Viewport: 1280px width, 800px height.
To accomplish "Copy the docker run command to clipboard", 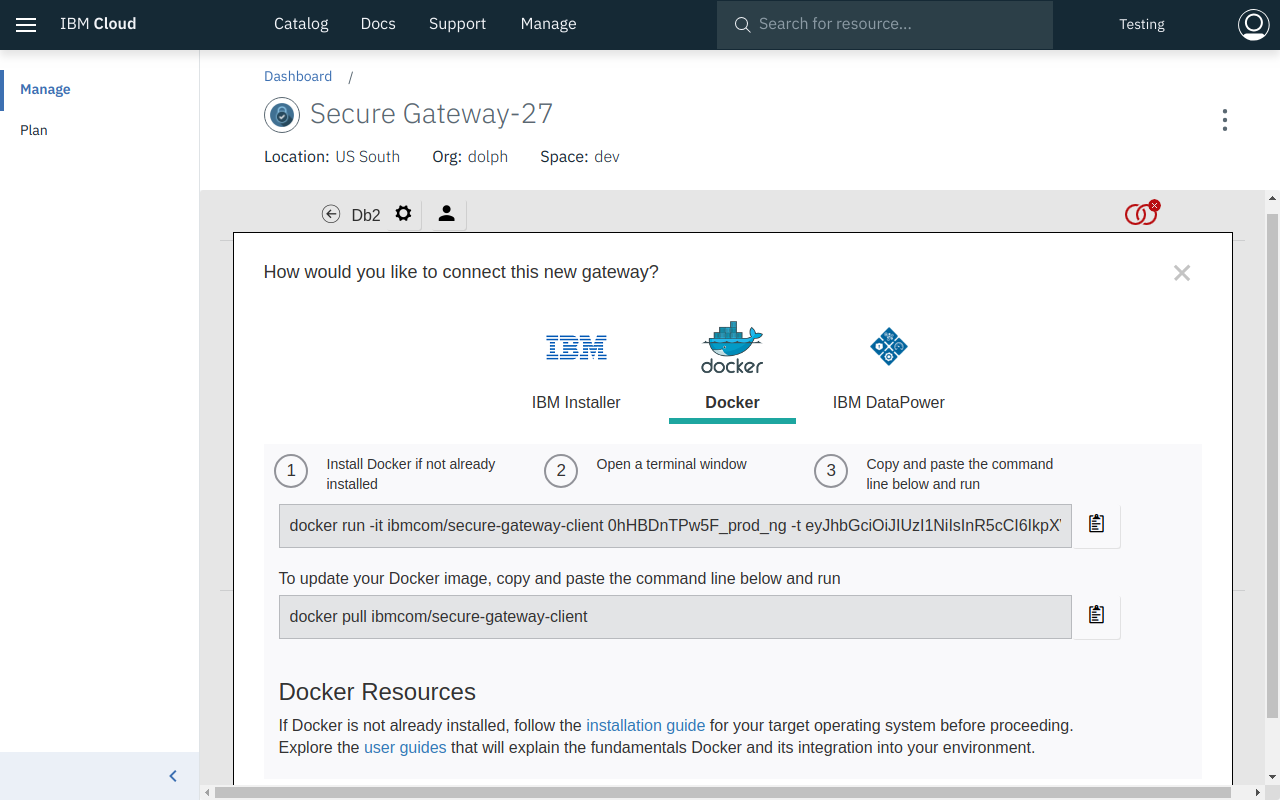I will pos(1096,524).
